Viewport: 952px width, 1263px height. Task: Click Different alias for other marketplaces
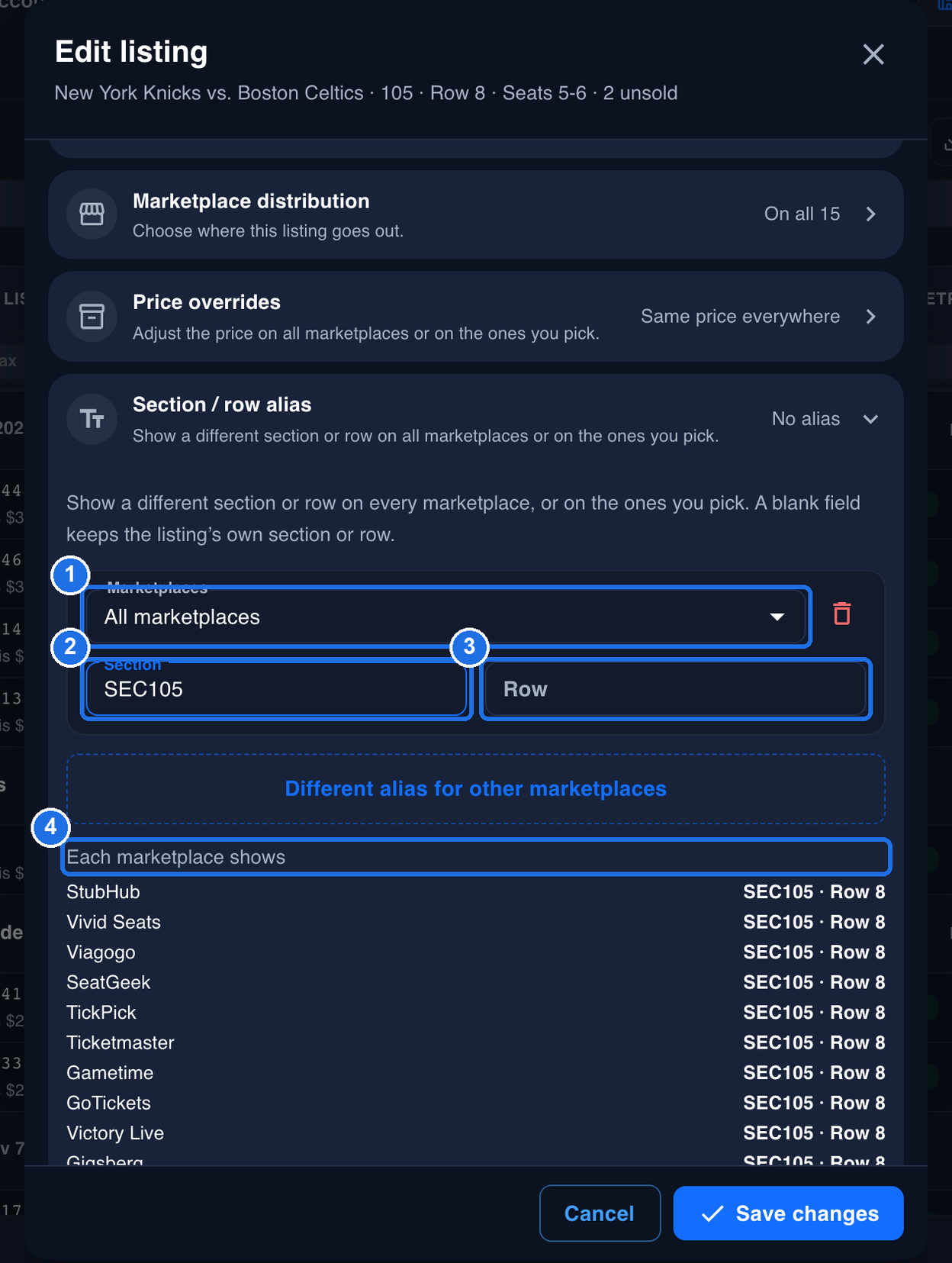(x=476, y=788)
